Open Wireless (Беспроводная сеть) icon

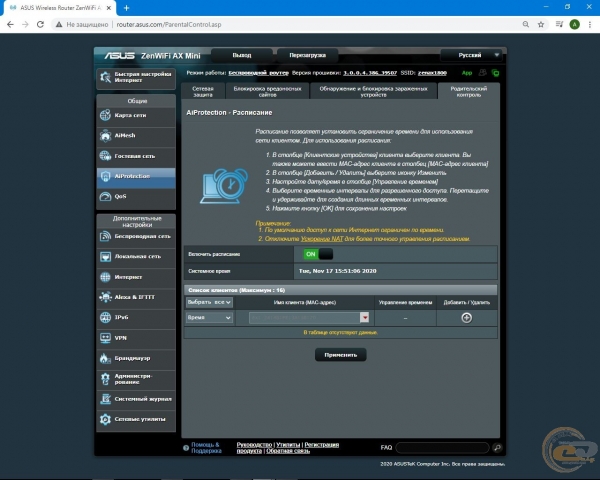coord(105,236)
